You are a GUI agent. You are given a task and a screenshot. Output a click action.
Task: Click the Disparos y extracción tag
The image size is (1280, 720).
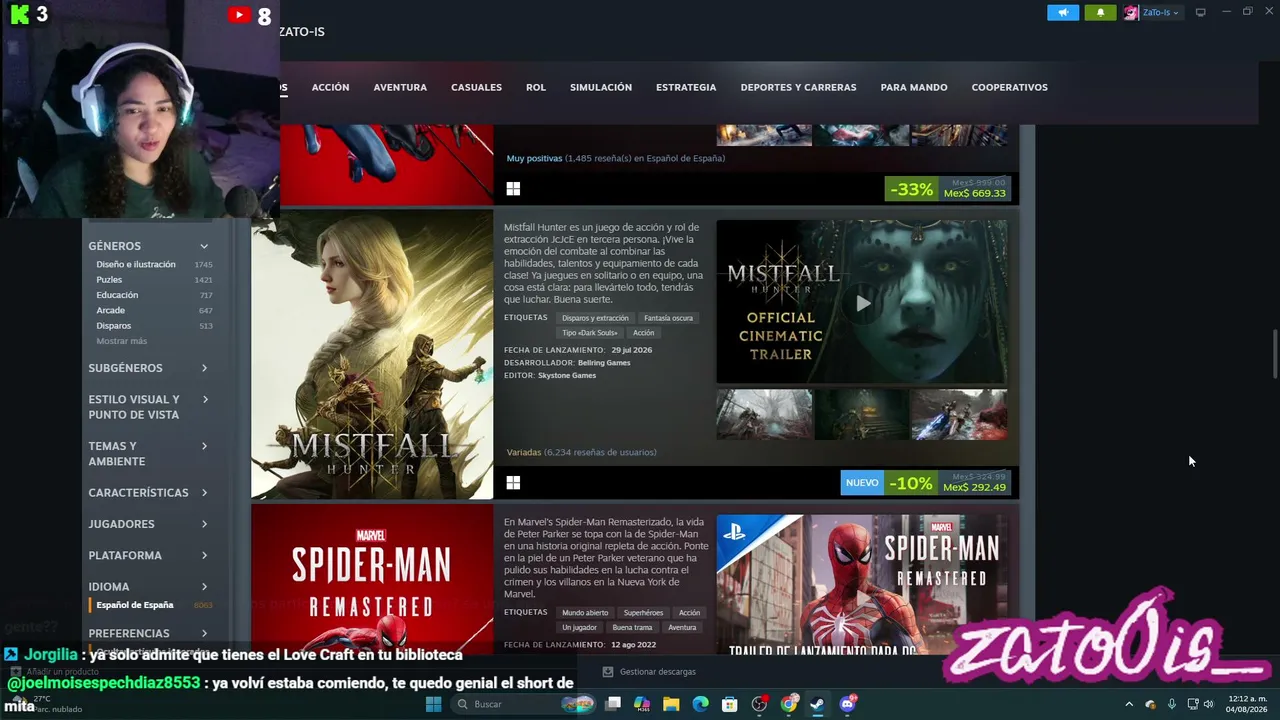pyautogui.click(x=595, y=318)
